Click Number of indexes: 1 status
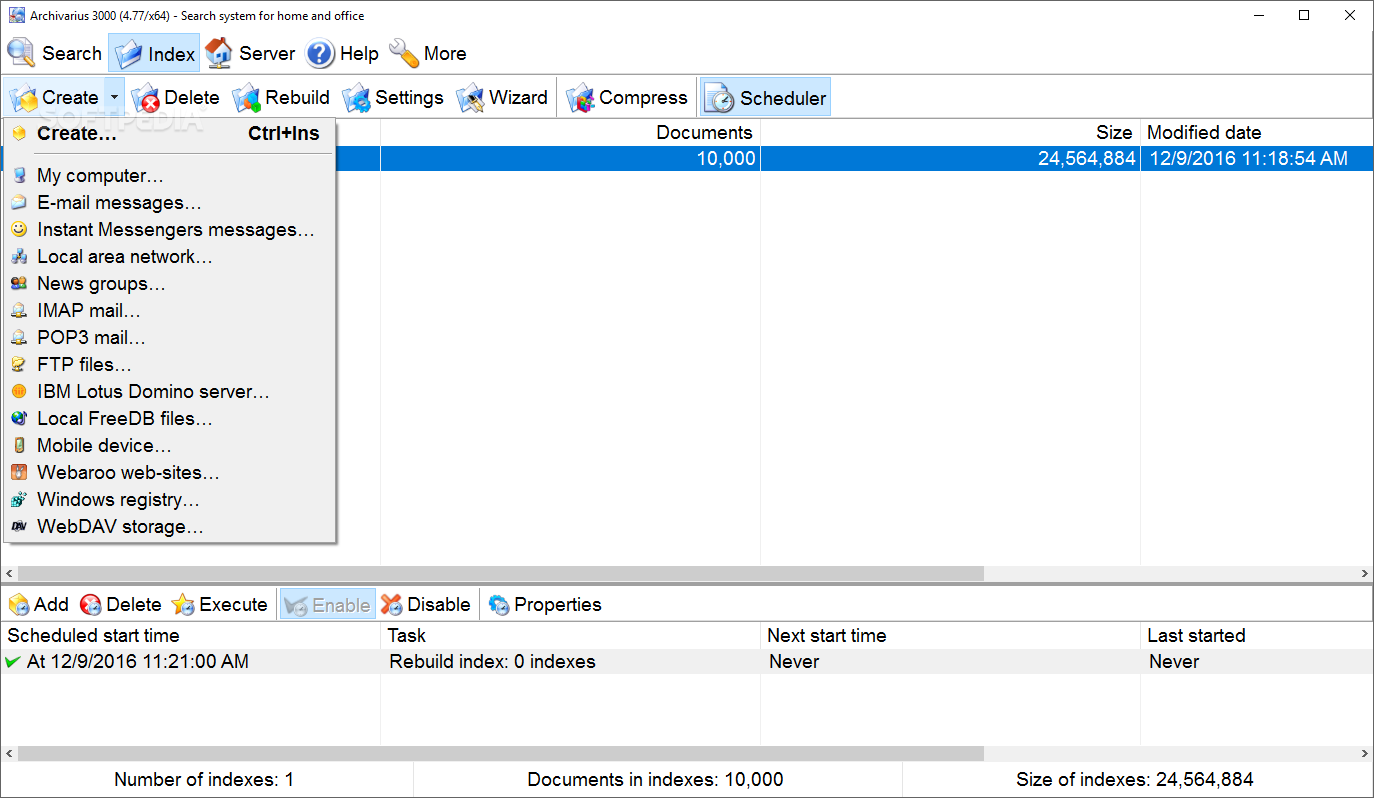This screenshot has height=798, width=1374. click(204, 780)
